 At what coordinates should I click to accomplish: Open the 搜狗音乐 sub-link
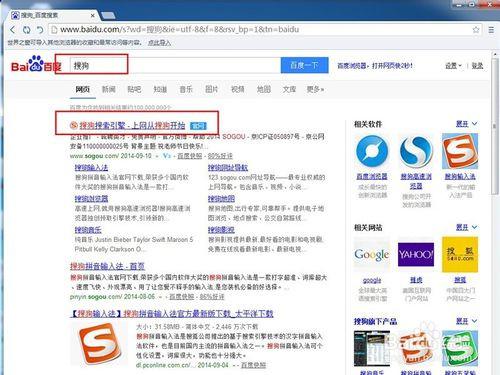coord(88,230)
